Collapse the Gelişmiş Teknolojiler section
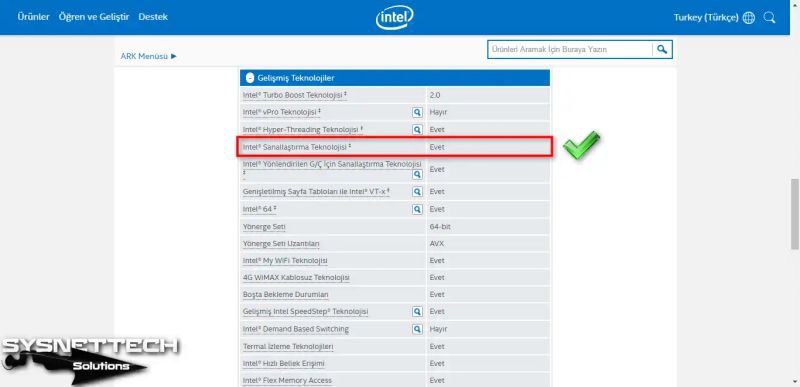800x387 pixels. click(249, 78)
